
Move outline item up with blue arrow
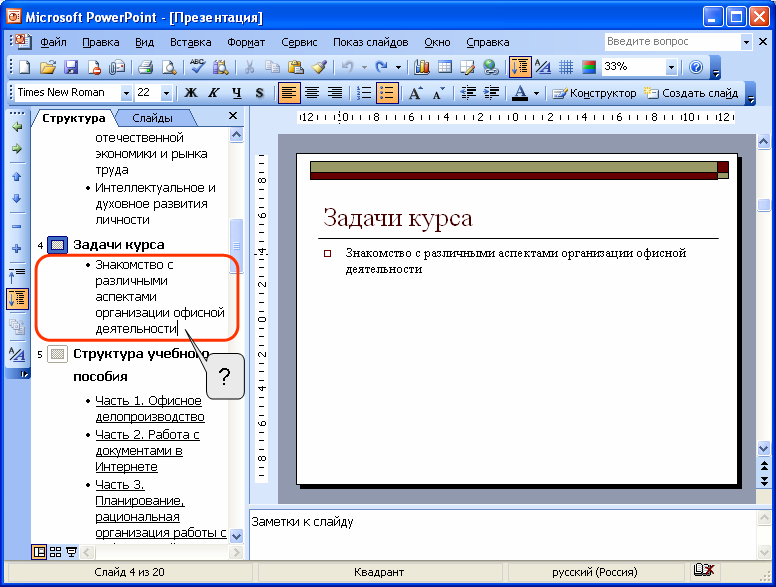[x=17, y=177]
